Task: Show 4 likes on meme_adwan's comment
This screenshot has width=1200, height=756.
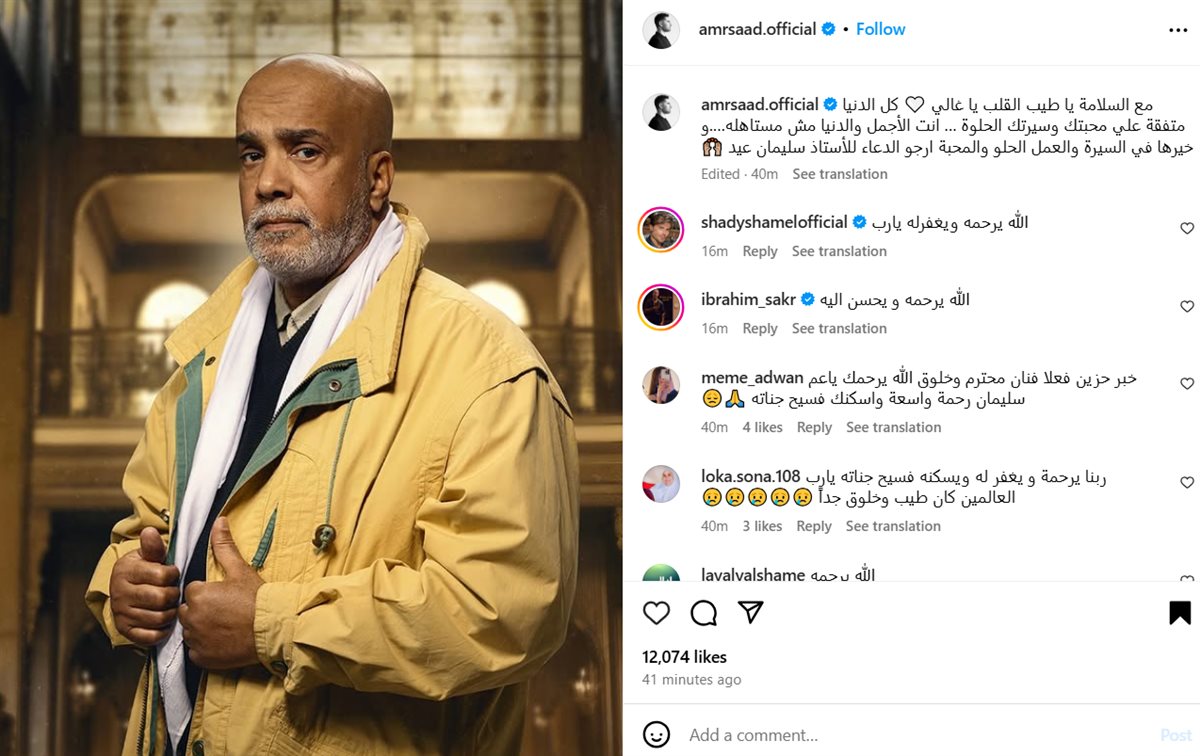Action: (762, 427)
